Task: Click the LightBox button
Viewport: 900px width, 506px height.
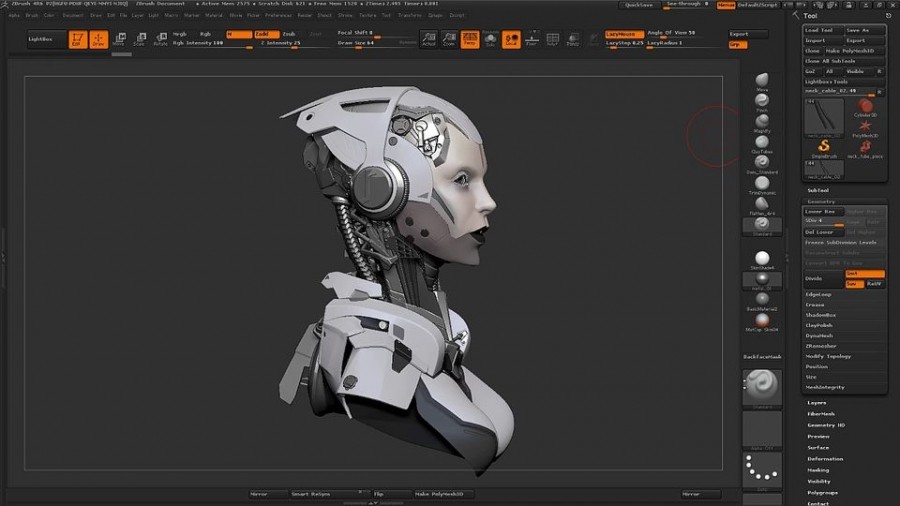Action: coord(43,39)
